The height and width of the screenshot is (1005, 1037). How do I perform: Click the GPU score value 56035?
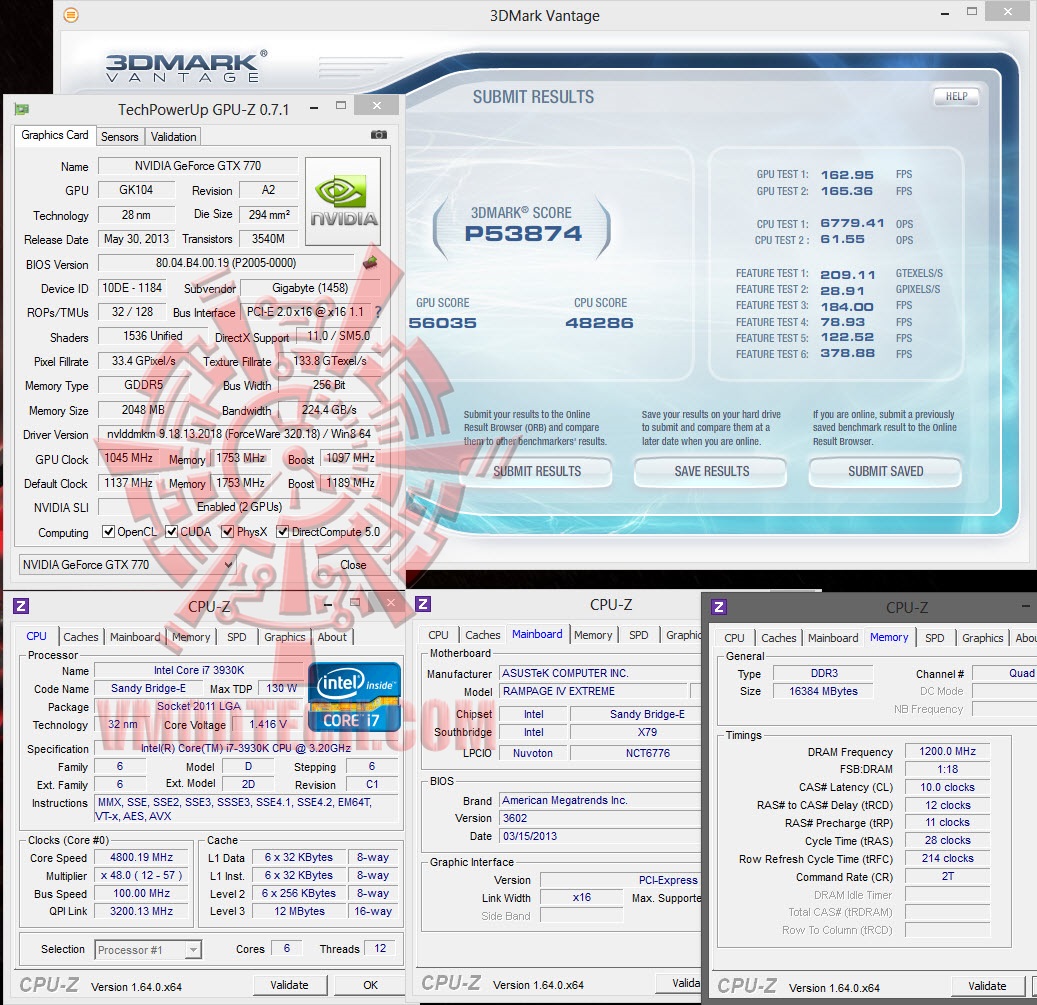(x=442, y=323)
